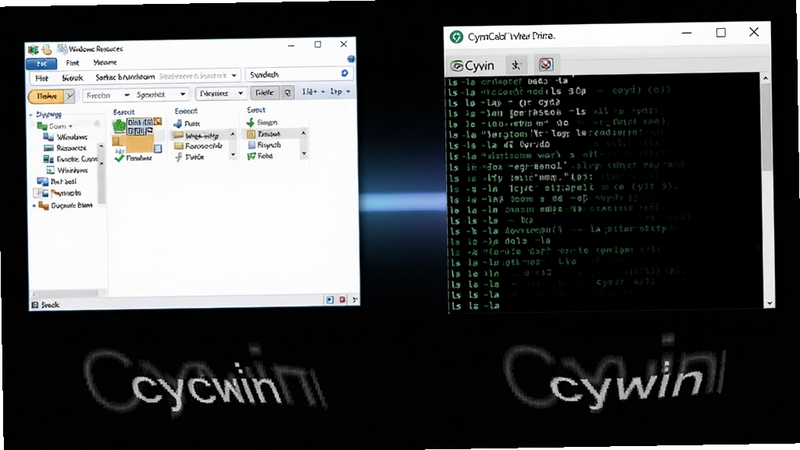Select the Evacite Com tree item
The height and width of the screenshot is (450, 800).
tap(70, 159)
